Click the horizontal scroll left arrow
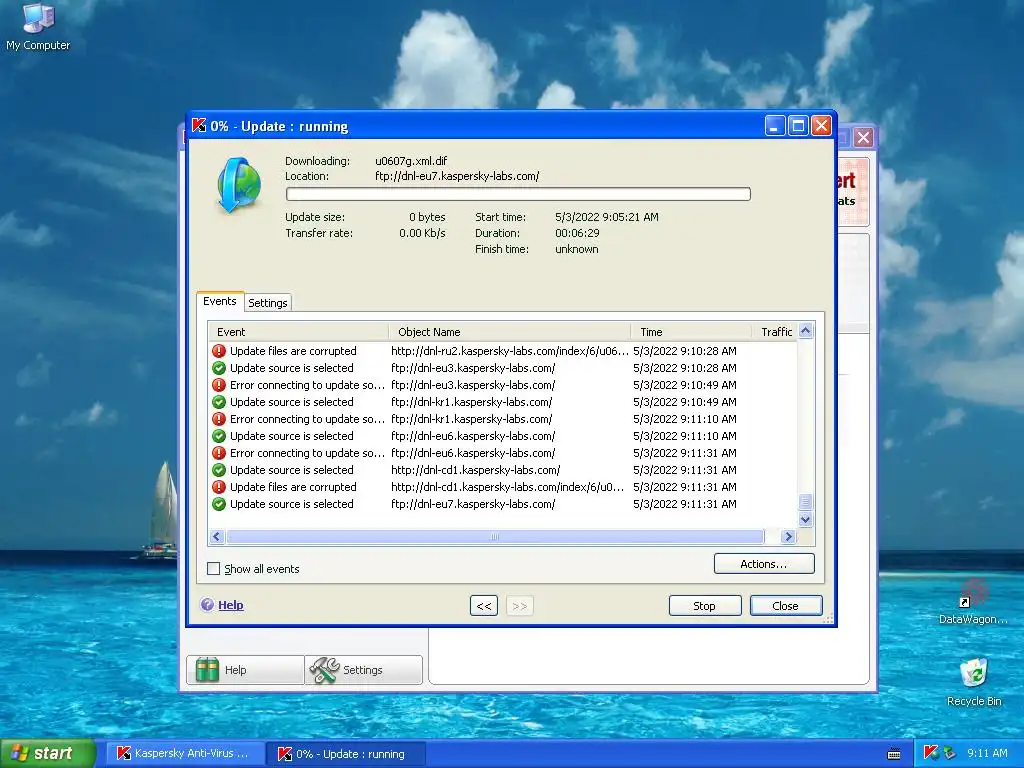 point(217,536)
